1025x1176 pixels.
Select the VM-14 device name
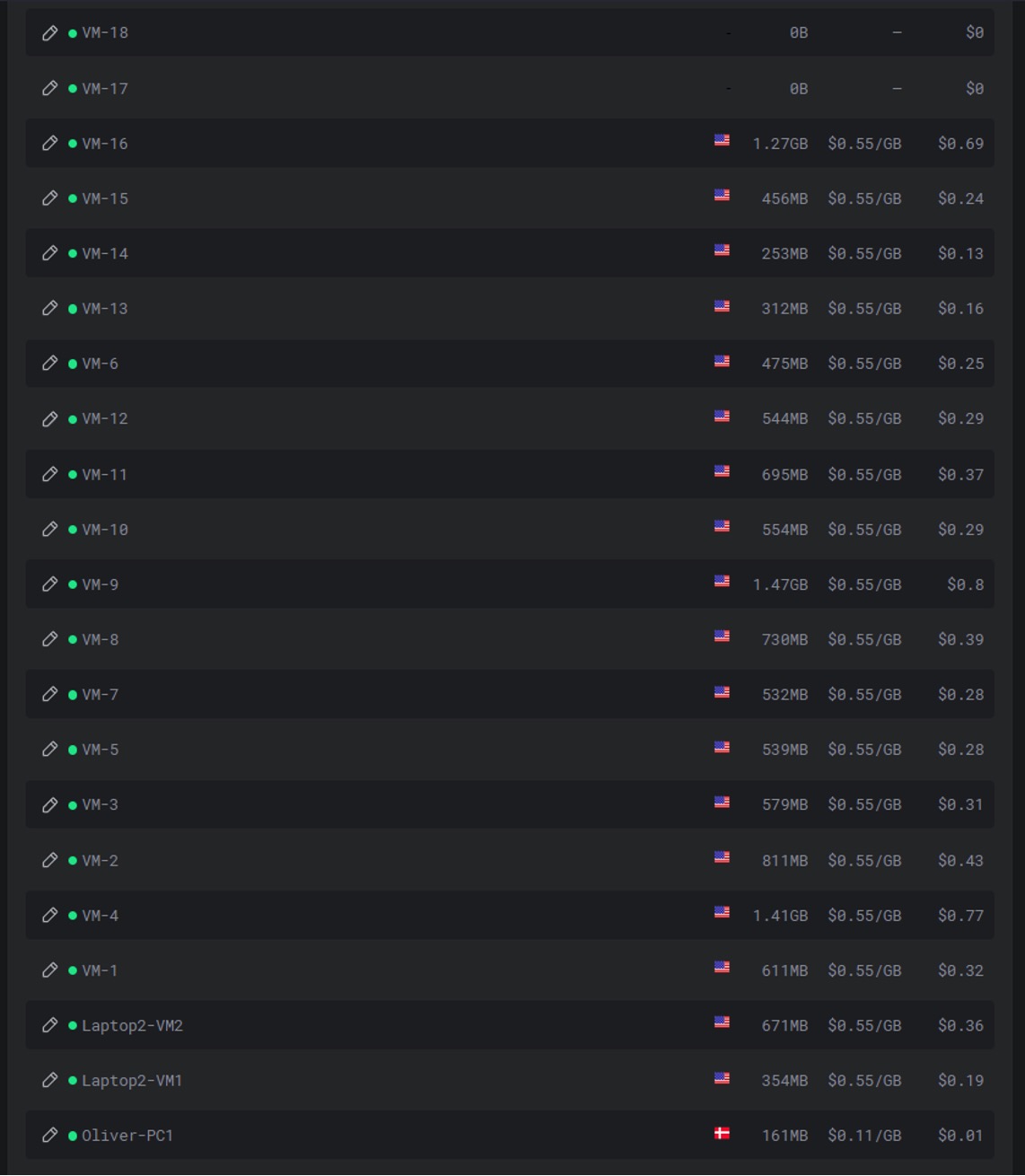click(x=105, y=254)
